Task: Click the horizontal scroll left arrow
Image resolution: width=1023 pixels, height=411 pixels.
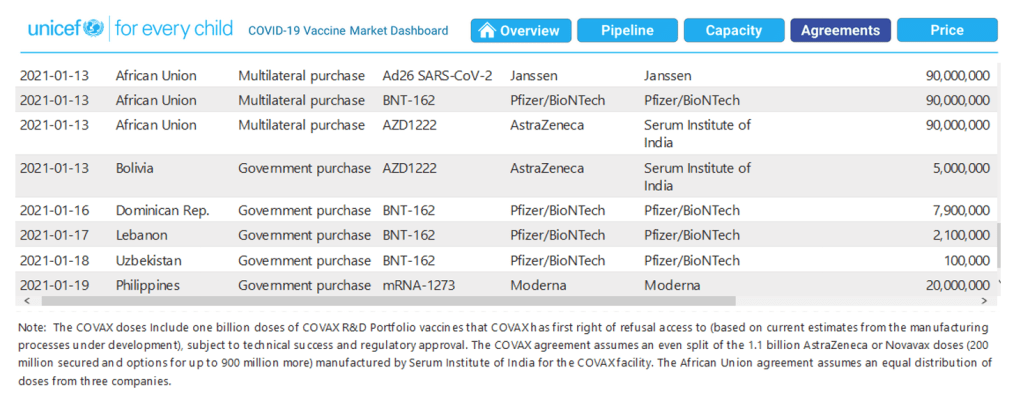Action: tap(25, 300)
